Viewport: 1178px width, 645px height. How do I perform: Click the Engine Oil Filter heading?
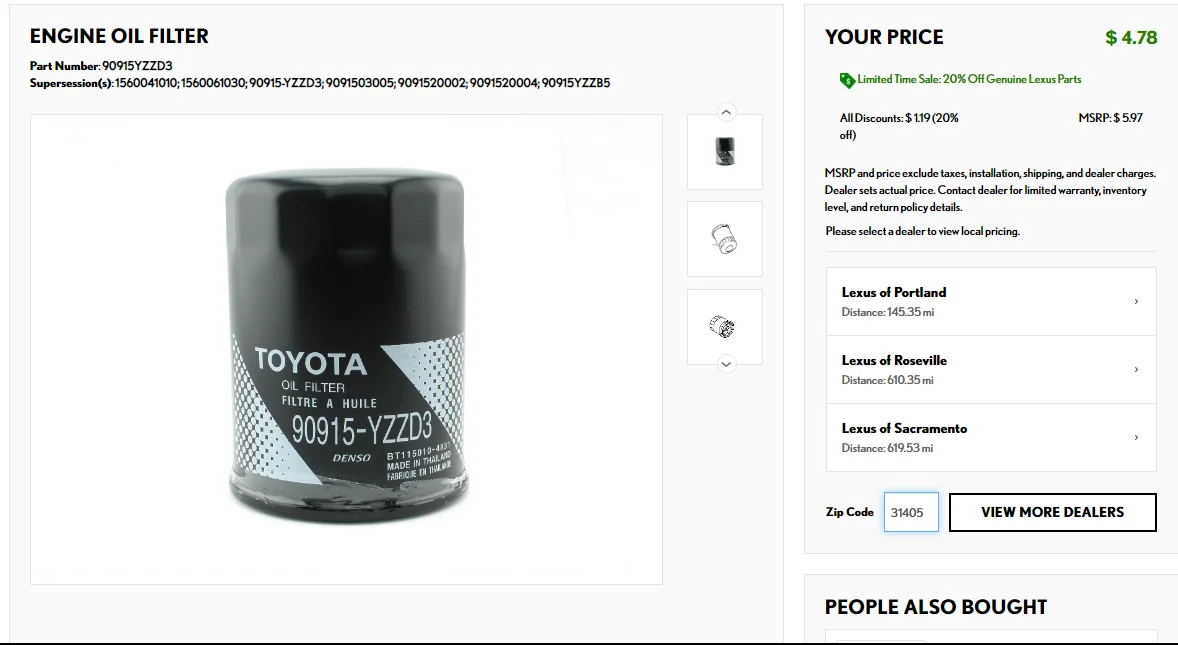[x=119, y=36]
